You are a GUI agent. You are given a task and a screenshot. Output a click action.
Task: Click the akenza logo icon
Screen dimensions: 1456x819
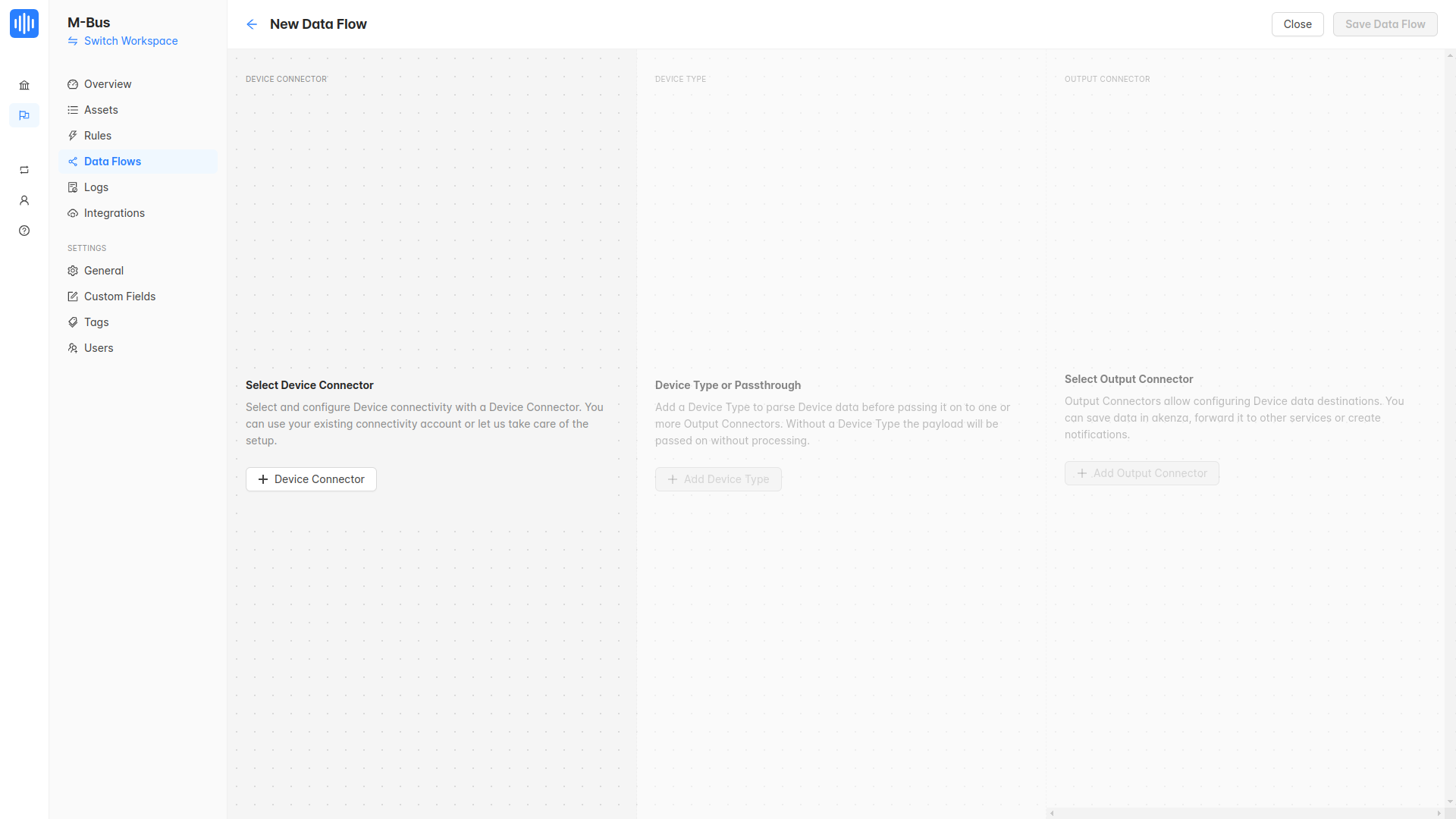pos(24,24)
